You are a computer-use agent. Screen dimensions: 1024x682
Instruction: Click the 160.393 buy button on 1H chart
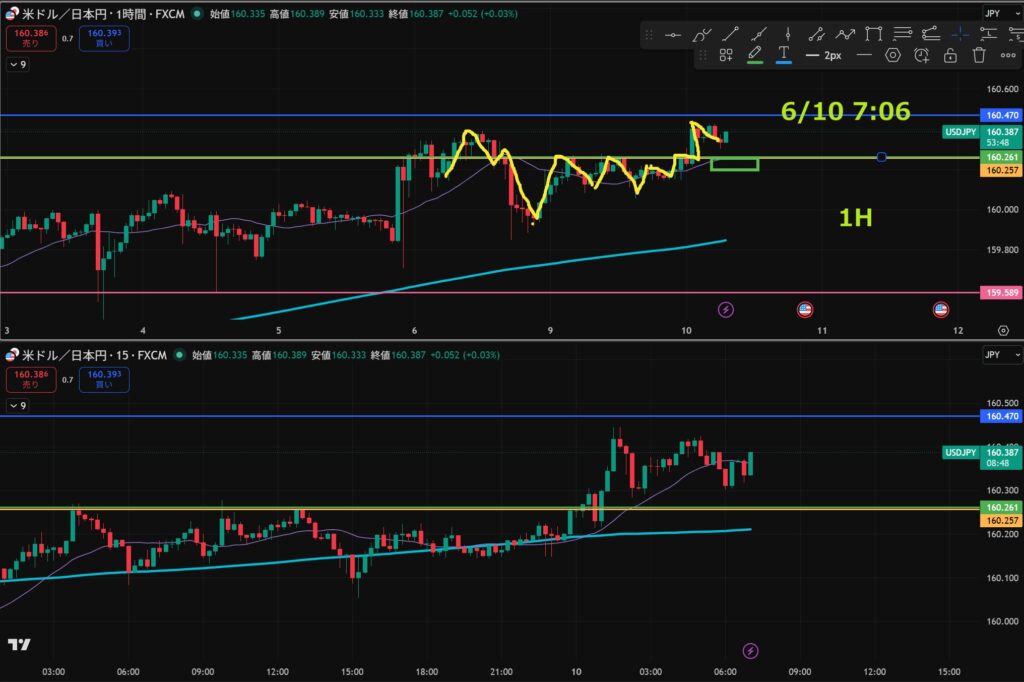tap(104, 38)
